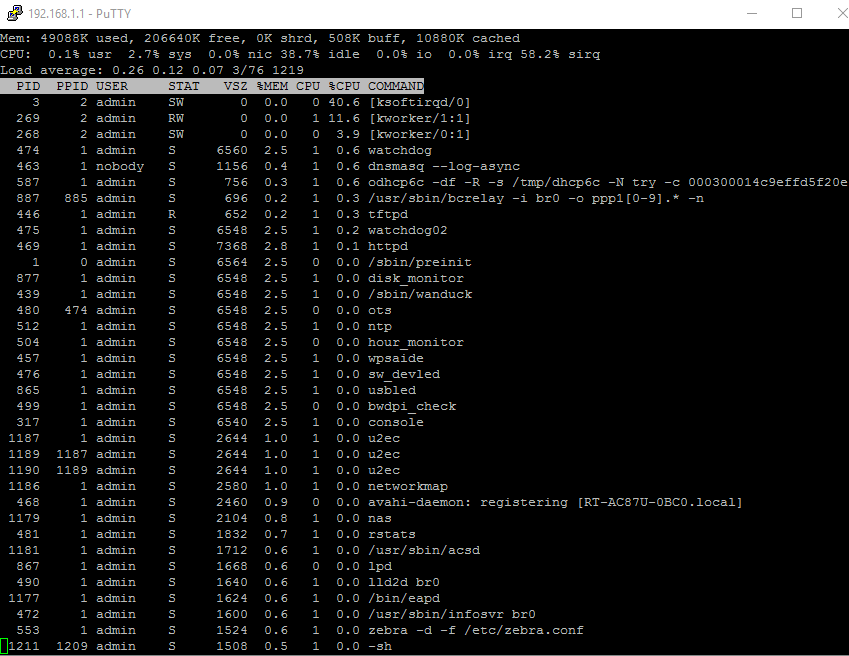This screenshot has width=849, height=656.
Task: Click the minimize window button
Action: [x=752, y=13]
